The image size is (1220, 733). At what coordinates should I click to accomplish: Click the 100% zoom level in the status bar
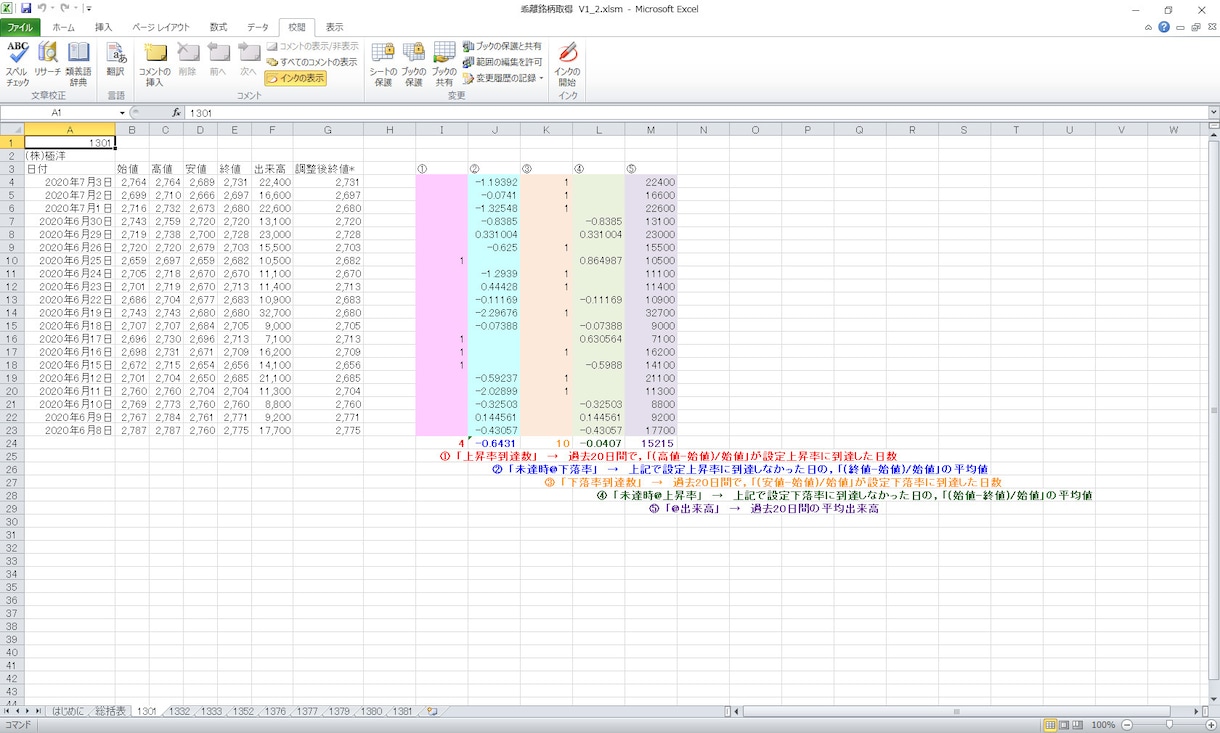1104,725
